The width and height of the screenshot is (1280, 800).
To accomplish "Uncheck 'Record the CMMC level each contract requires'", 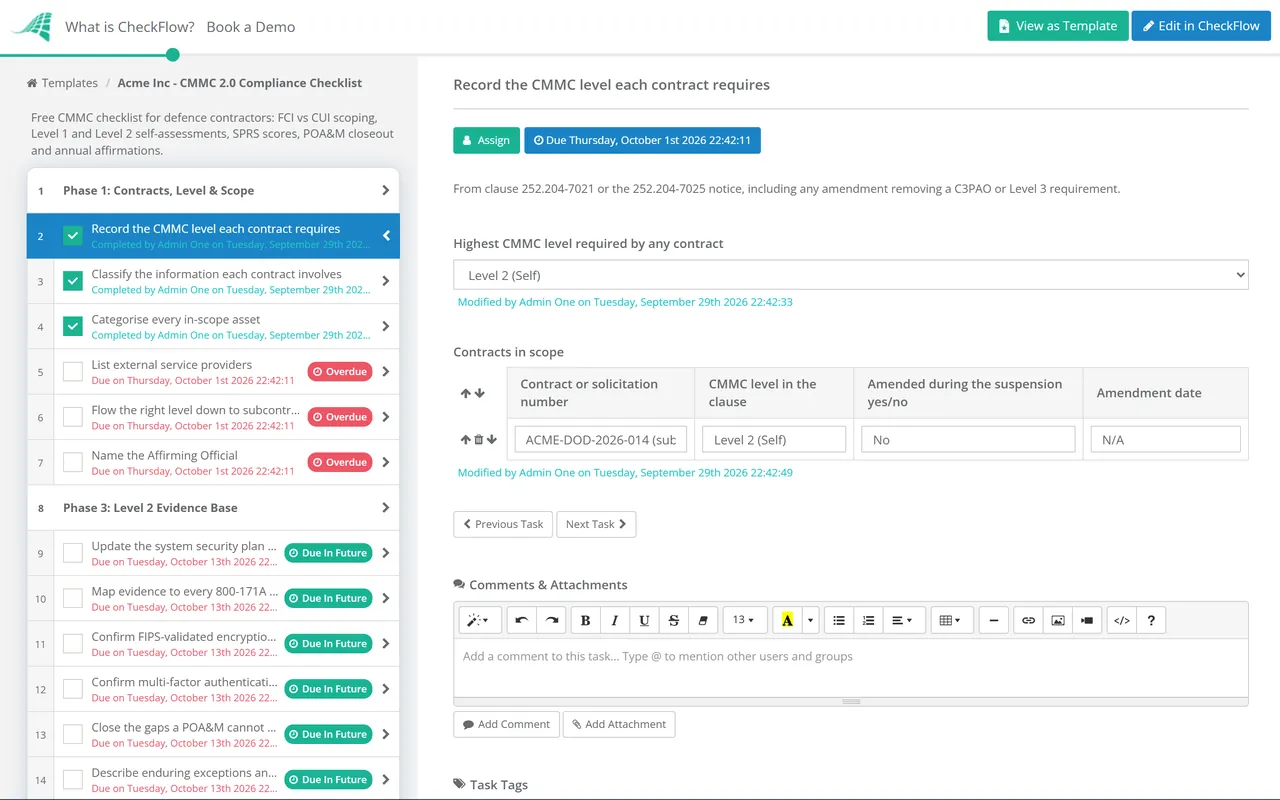I will 73,236.
